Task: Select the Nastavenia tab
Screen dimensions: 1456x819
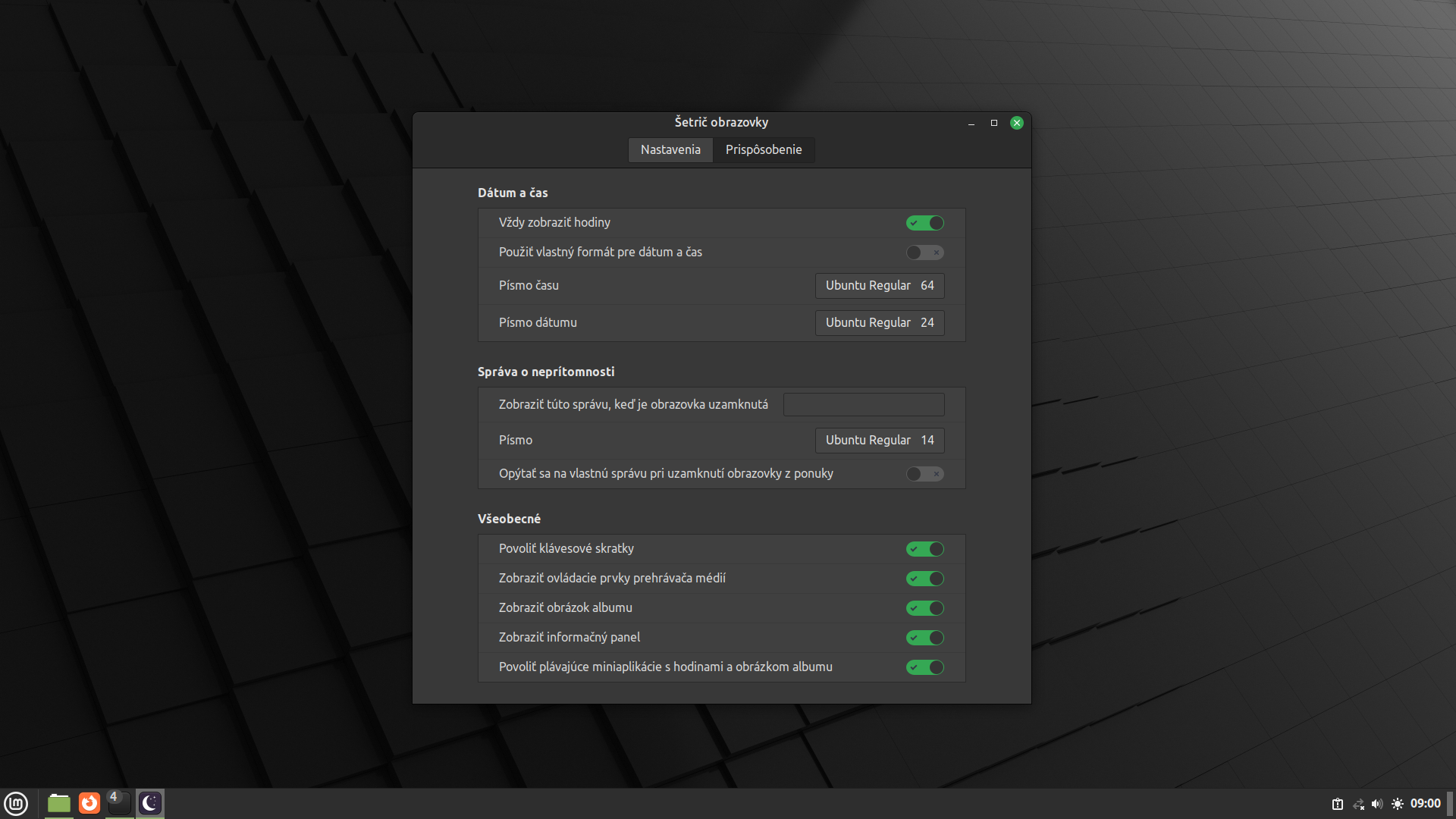Action: click(x=670, y=150)
